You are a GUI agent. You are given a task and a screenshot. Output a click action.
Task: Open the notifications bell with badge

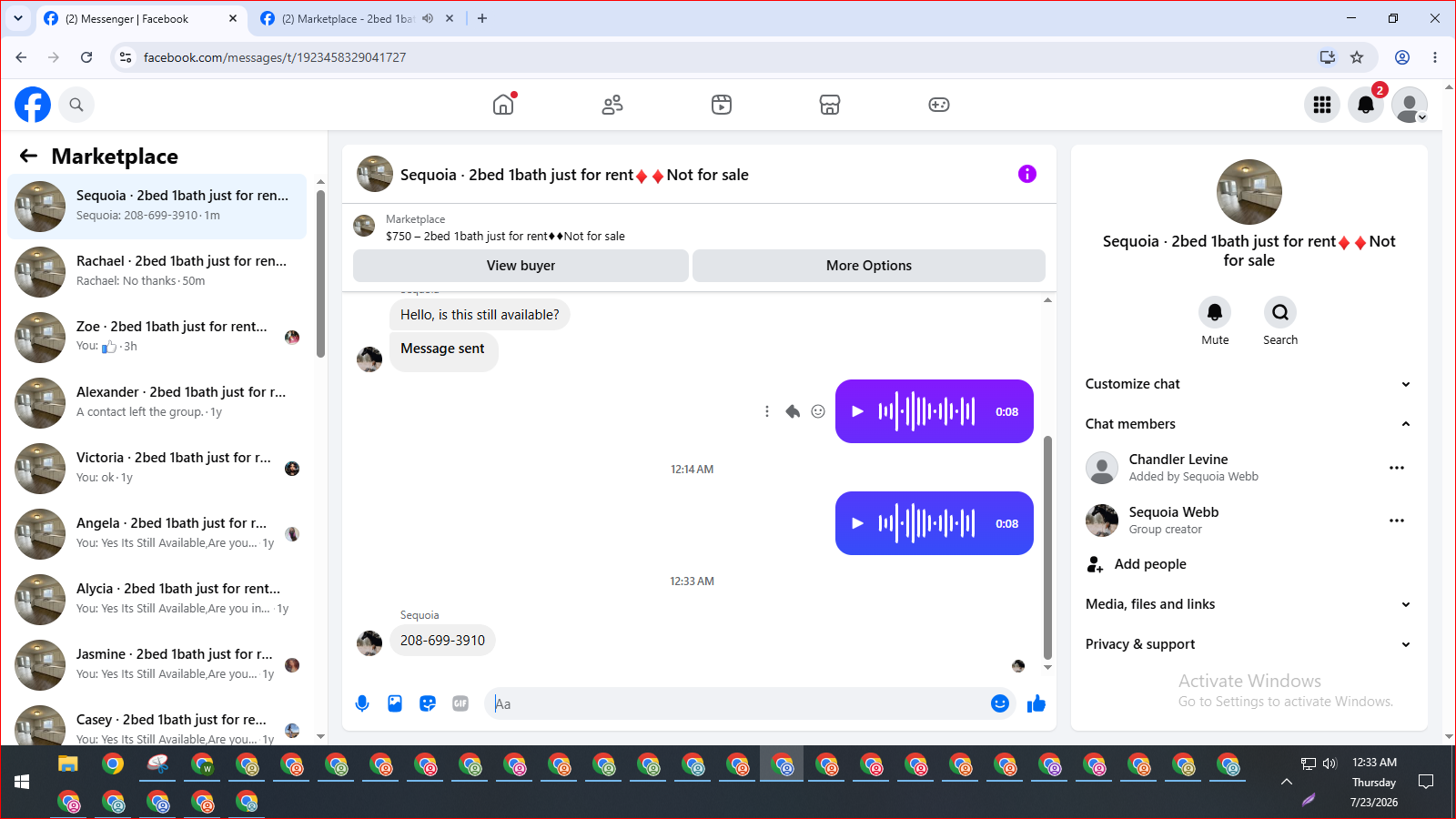(1366, 105)
